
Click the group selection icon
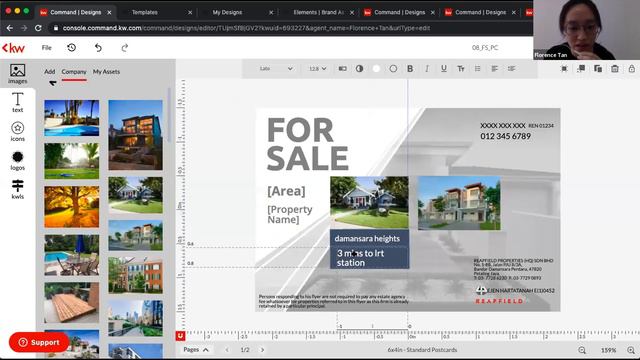pyautogui.click(x=564, y=69)
